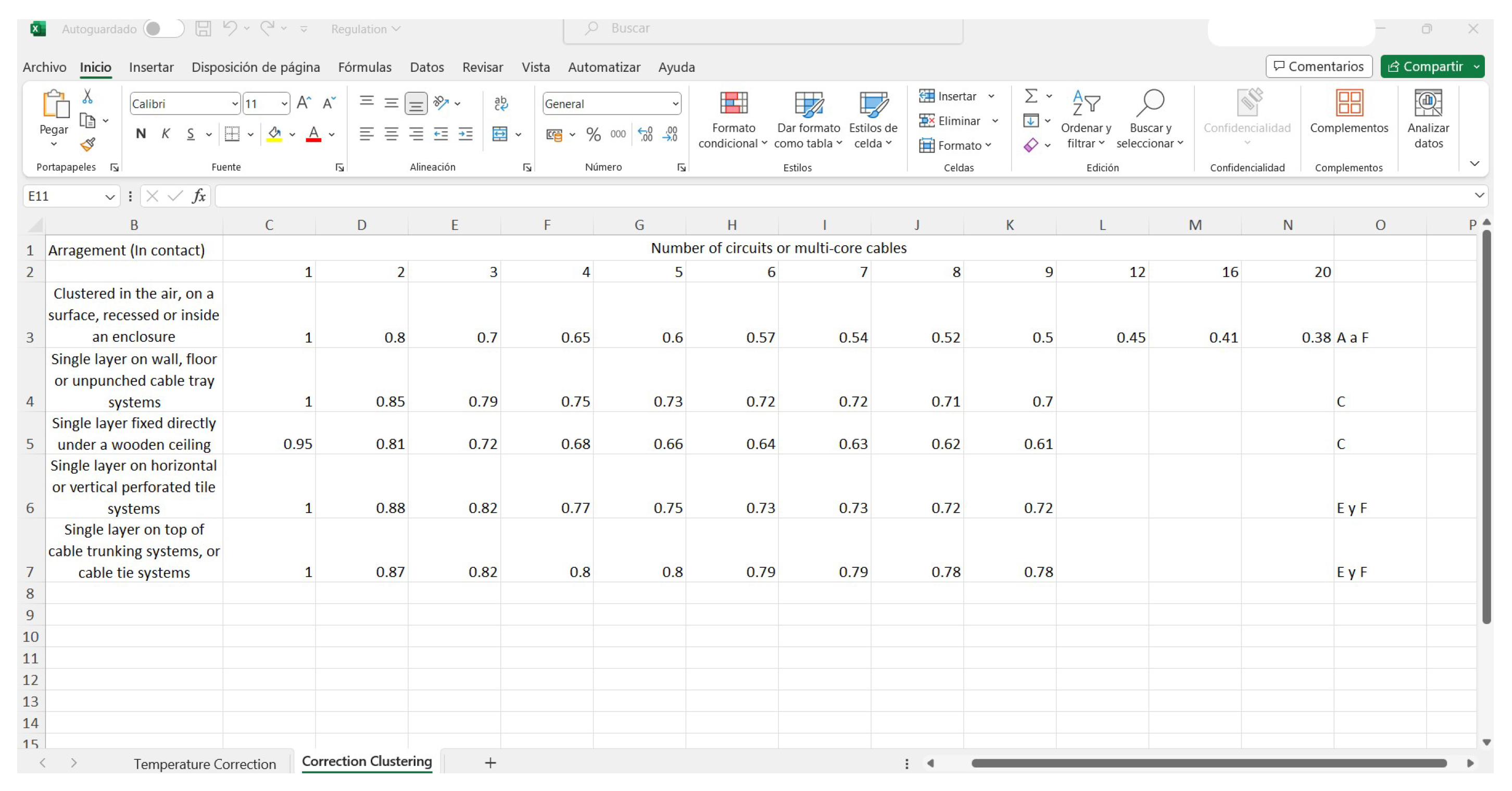
Task: Toggle italic with the K button
Action: pyautogui.click(x=166, y=134)
